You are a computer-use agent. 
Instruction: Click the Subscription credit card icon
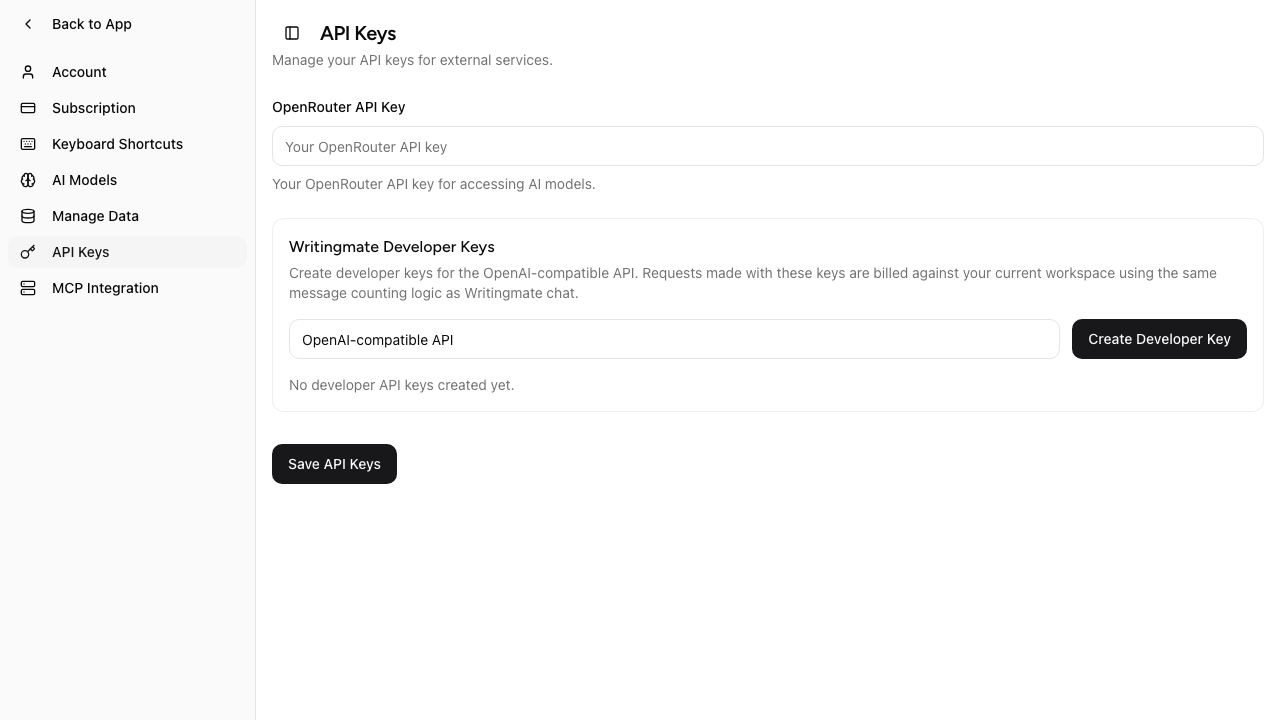pyautogui.click(x=27, y=108)
